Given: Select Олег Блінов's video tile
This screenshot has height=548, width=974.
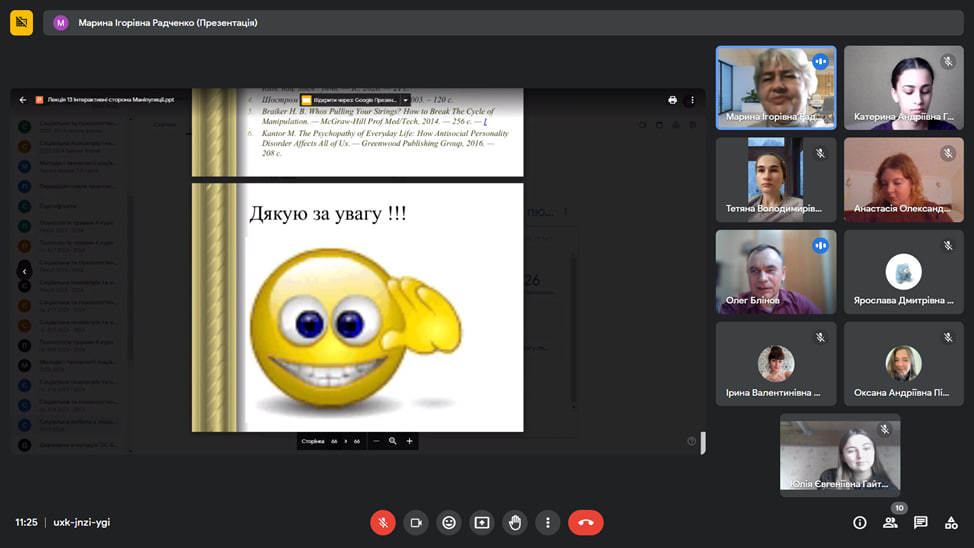Looking at the screenshot, I should 775,272.
